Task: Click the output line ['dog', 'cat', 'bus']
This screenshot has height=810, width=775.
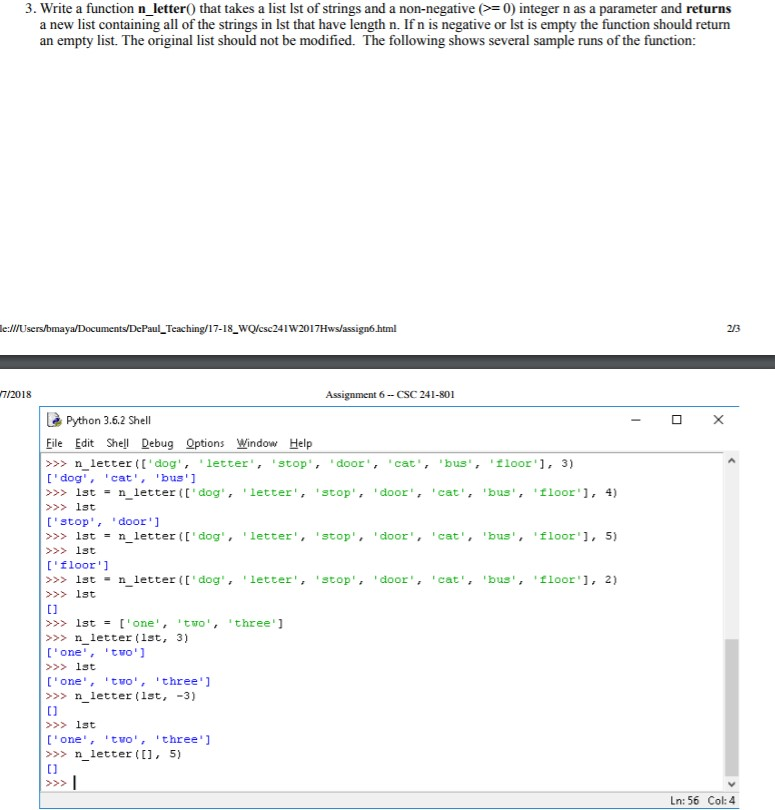Action: 121,478
